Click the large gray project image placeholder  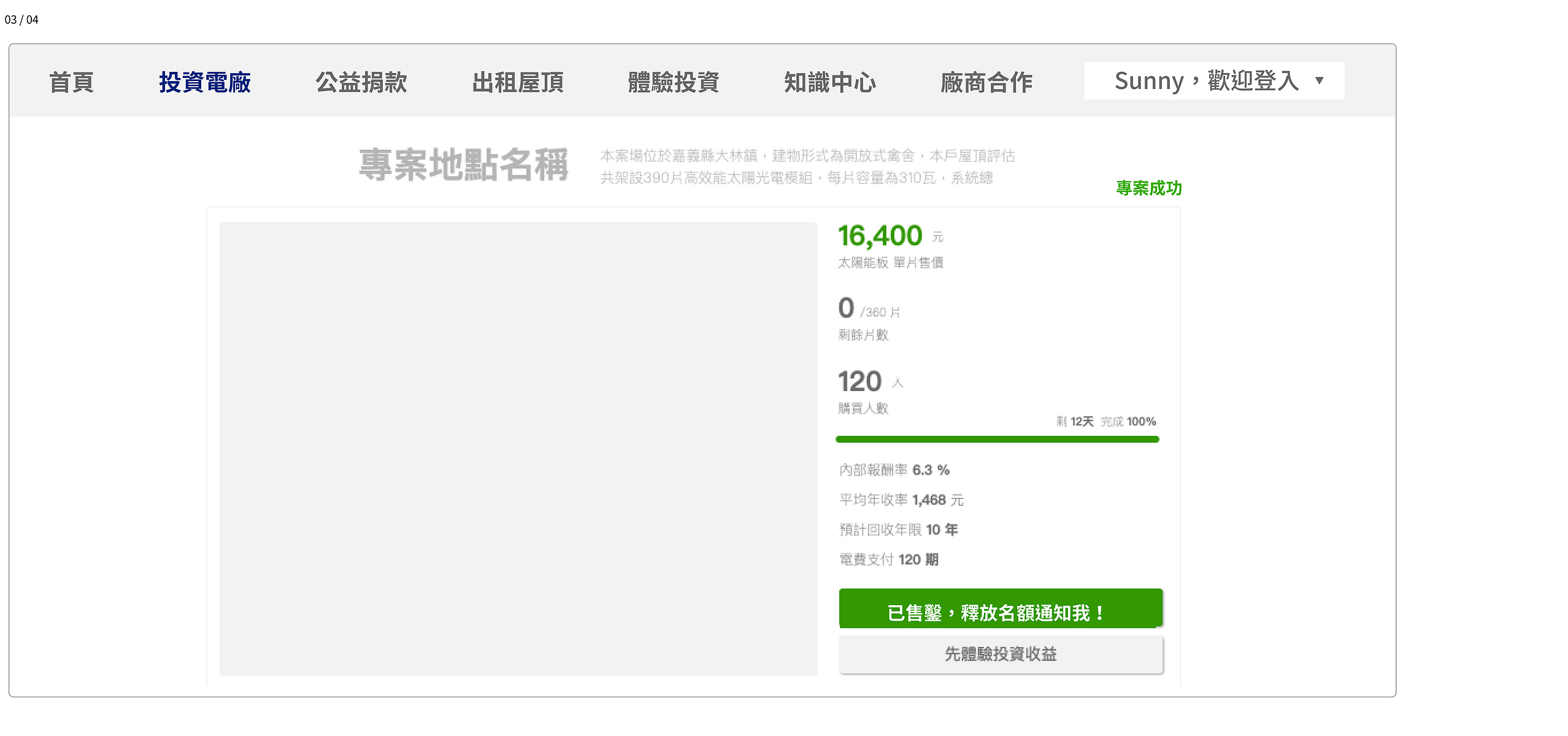518,449
